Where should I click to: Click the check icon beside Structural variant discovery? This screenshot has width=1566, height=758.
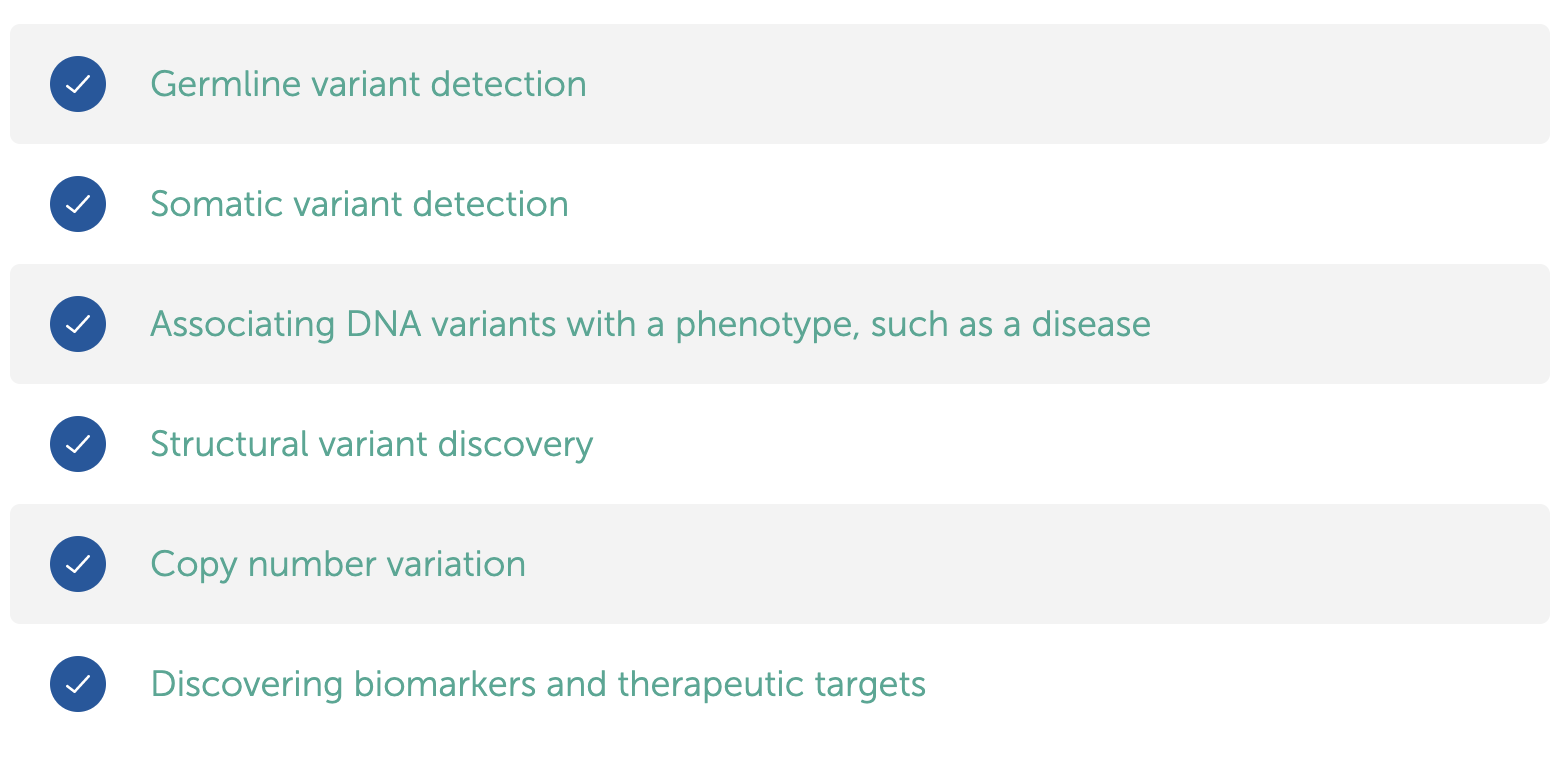pos(78,444)
